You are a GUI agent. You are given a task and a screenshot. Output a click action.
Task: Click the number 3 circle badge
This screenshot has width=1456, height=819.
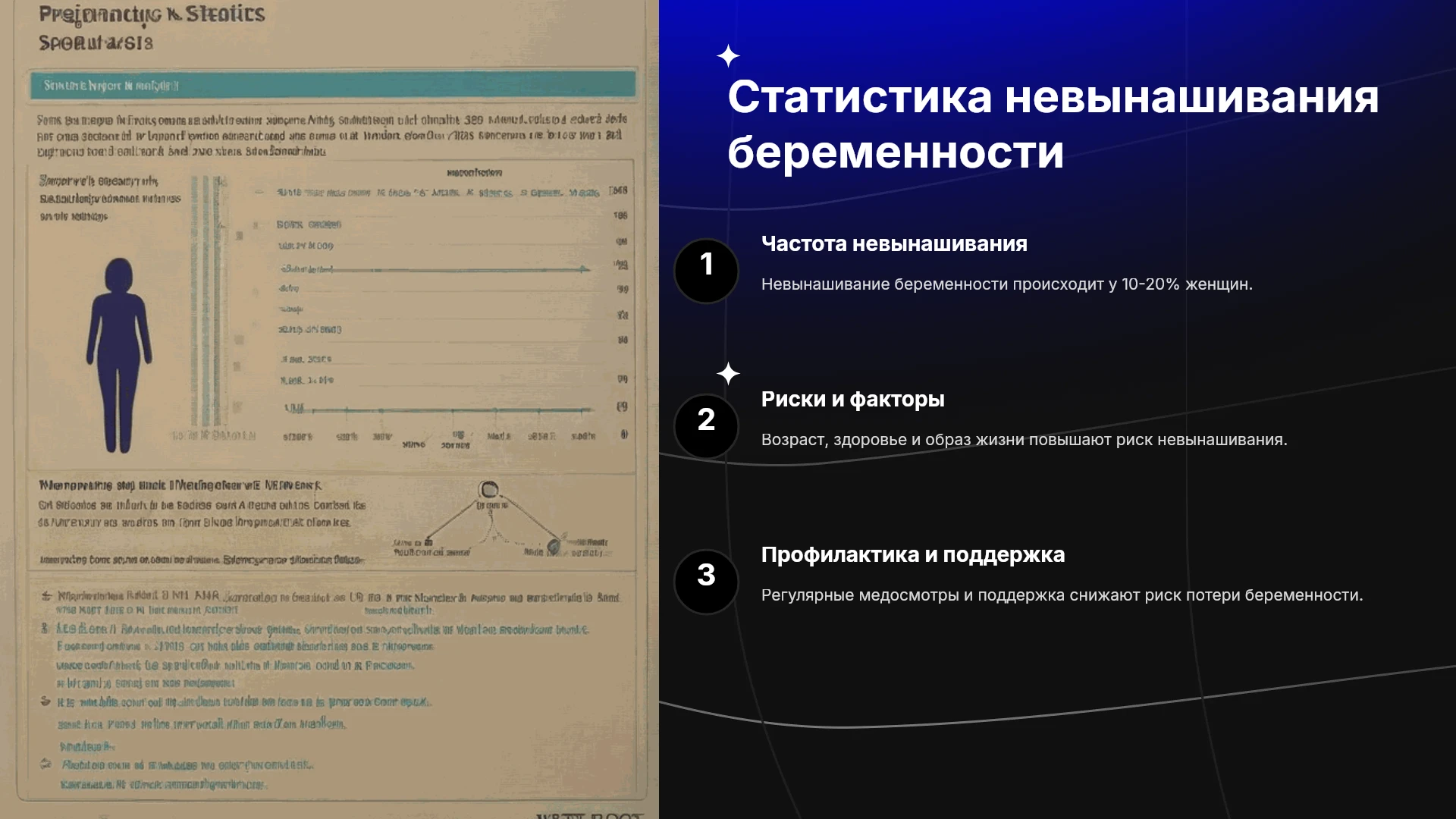(x=706, y=582)
